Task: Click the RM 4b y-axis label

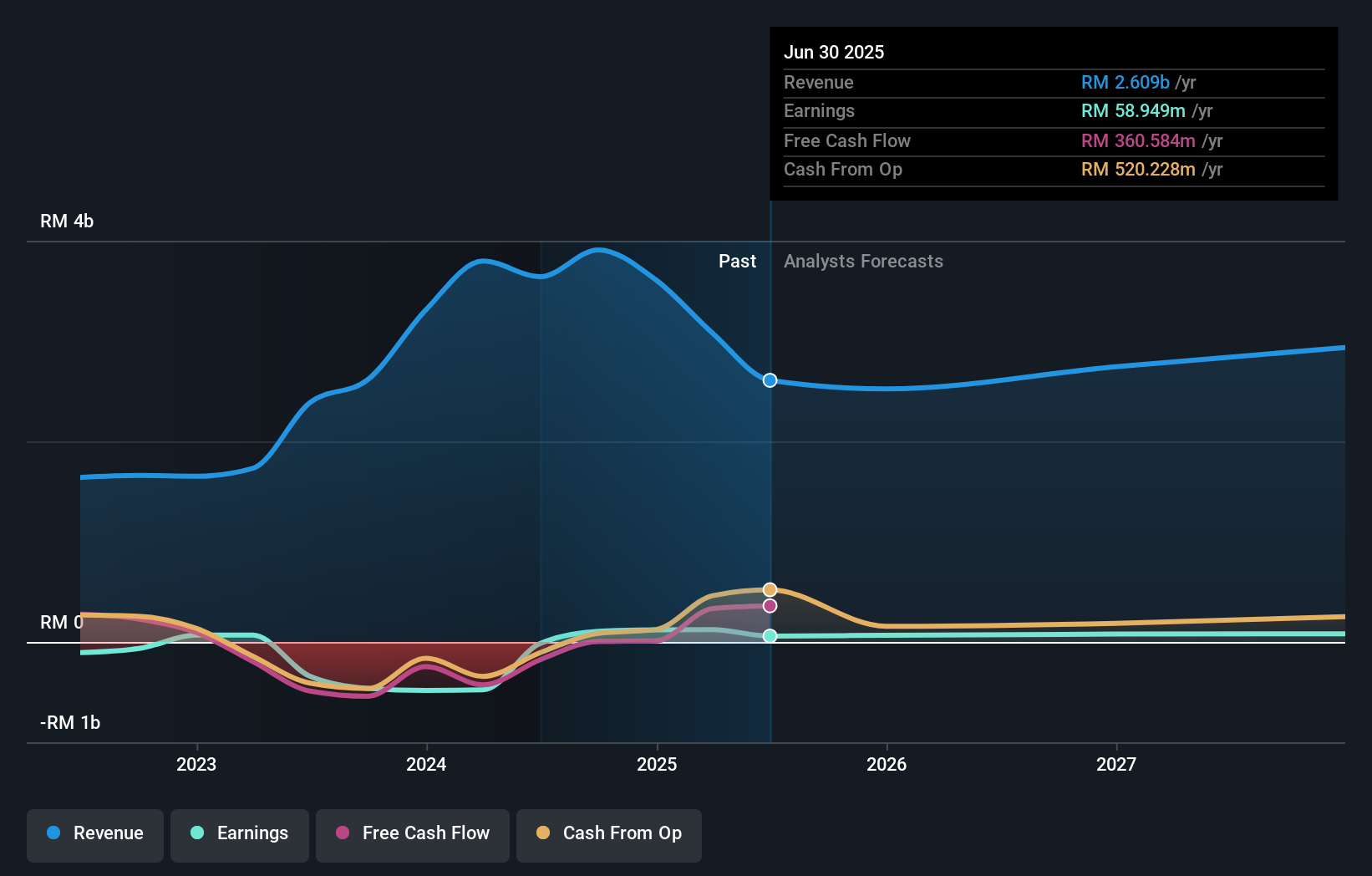Action: [67, 222]
